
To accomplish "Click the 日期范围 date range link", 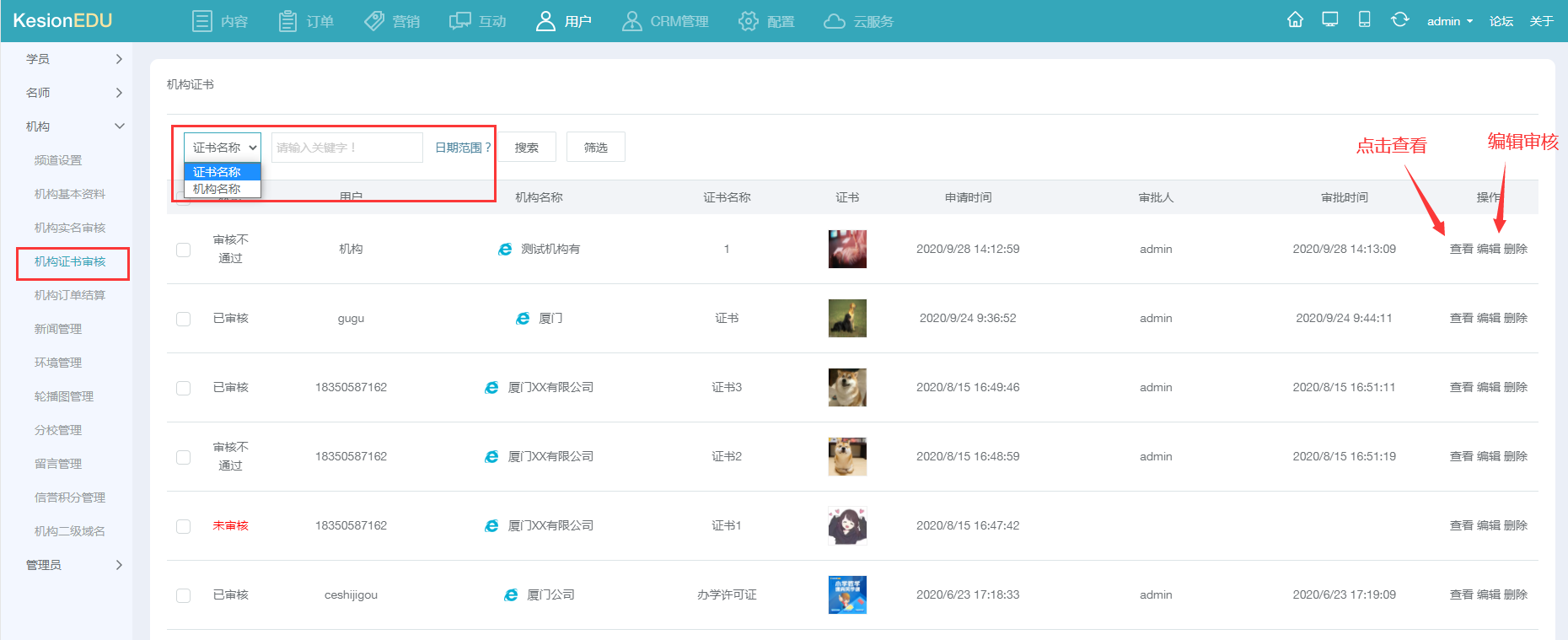I will (x=463, y=148).
